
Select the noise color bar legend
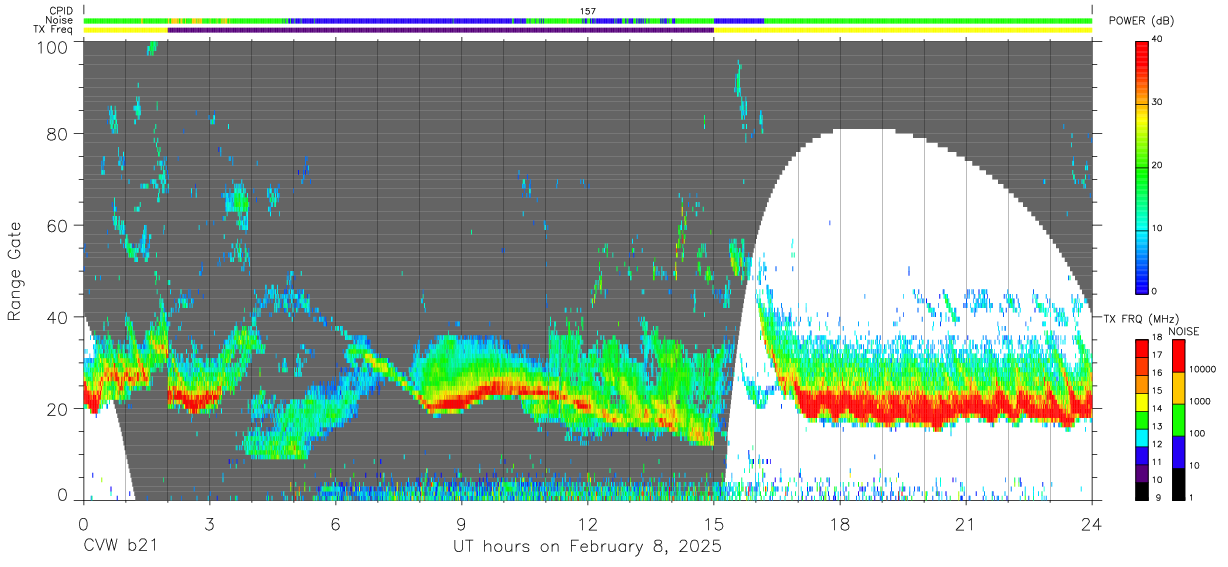click(1179, 418)
